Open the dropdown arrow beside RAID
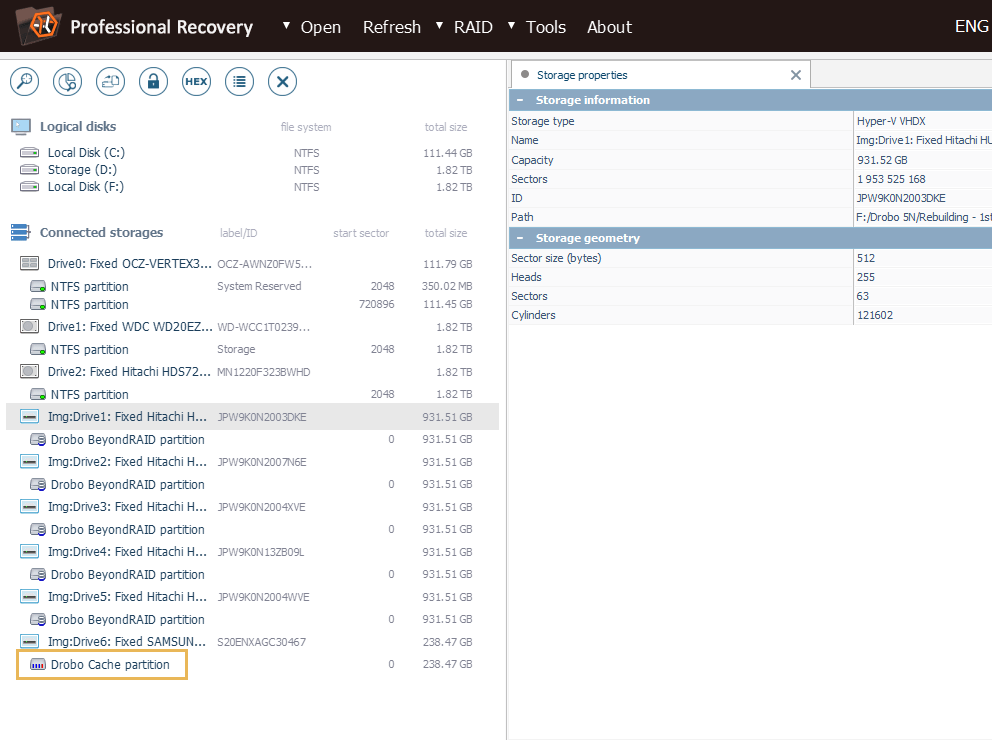Image resolution: width=992 pixels, height=740 pixels. point(439,26)
